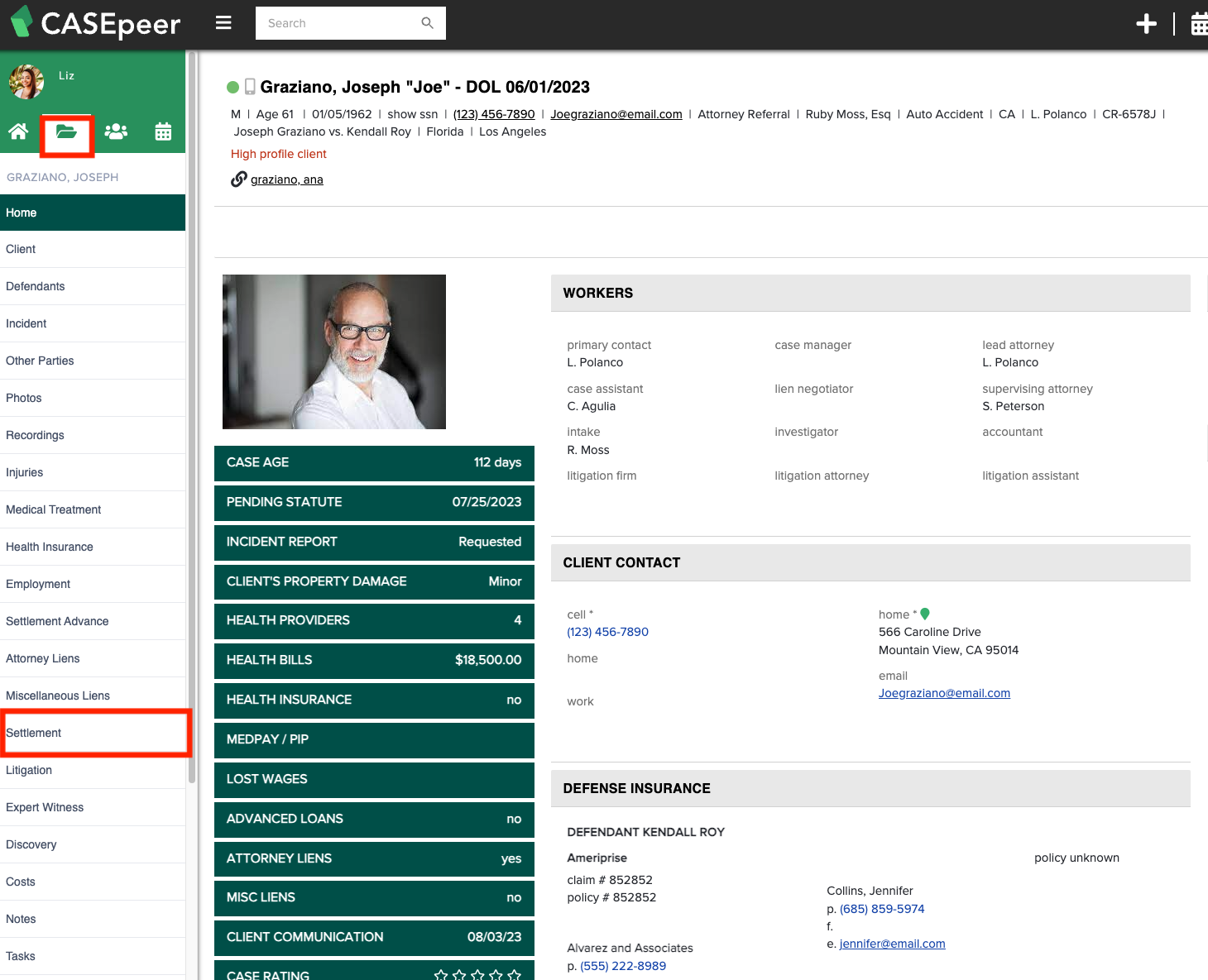Screen dimensions: 1208x980
Task: Open the Employment sidebar item
Action: [93, 584]
